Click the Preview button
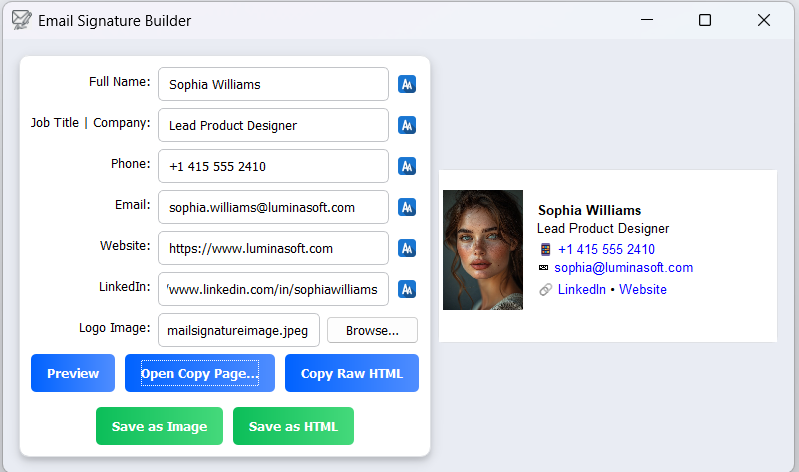The image size is (799, 472). 73,373
